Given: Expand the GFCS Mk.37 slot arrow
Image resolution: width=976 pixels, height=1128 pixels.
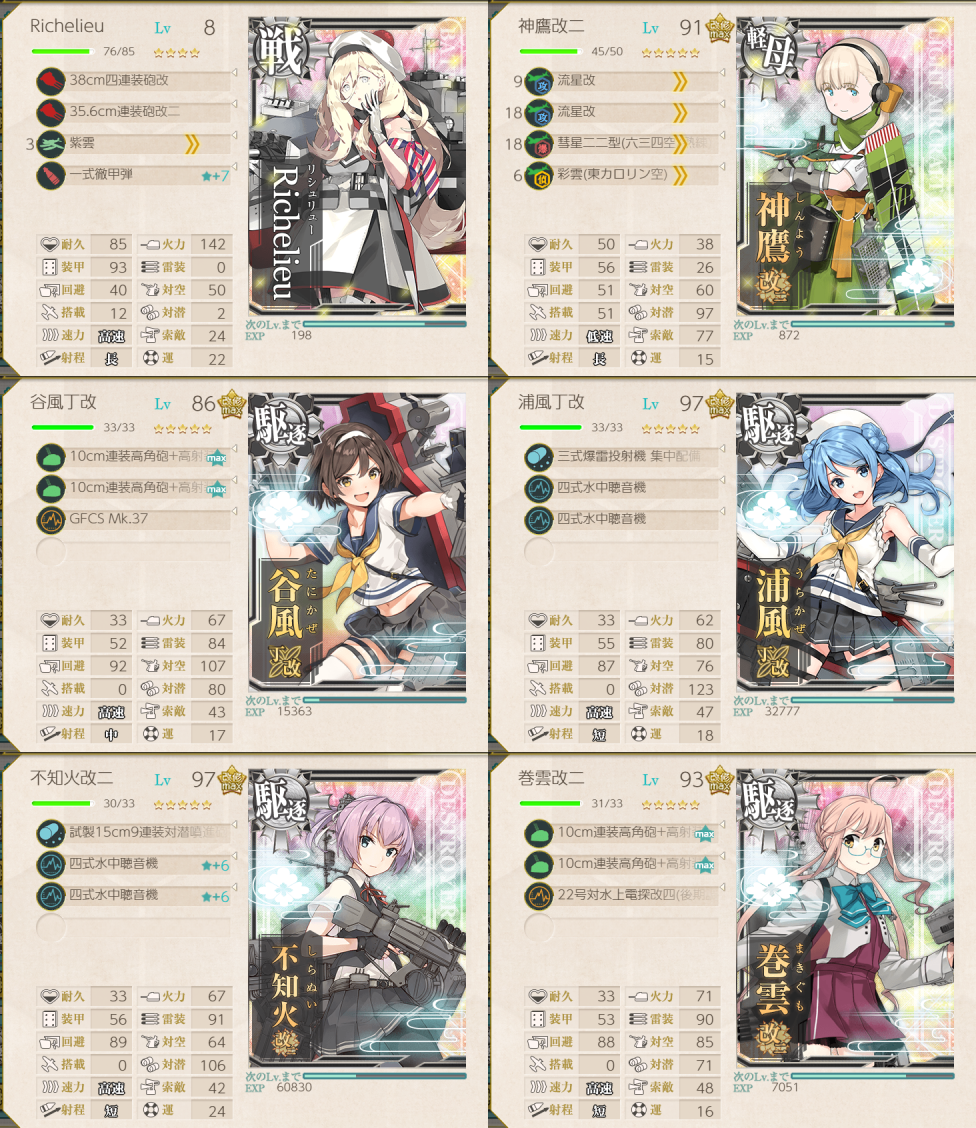Looking at the screenshot, I should (234, 511).
